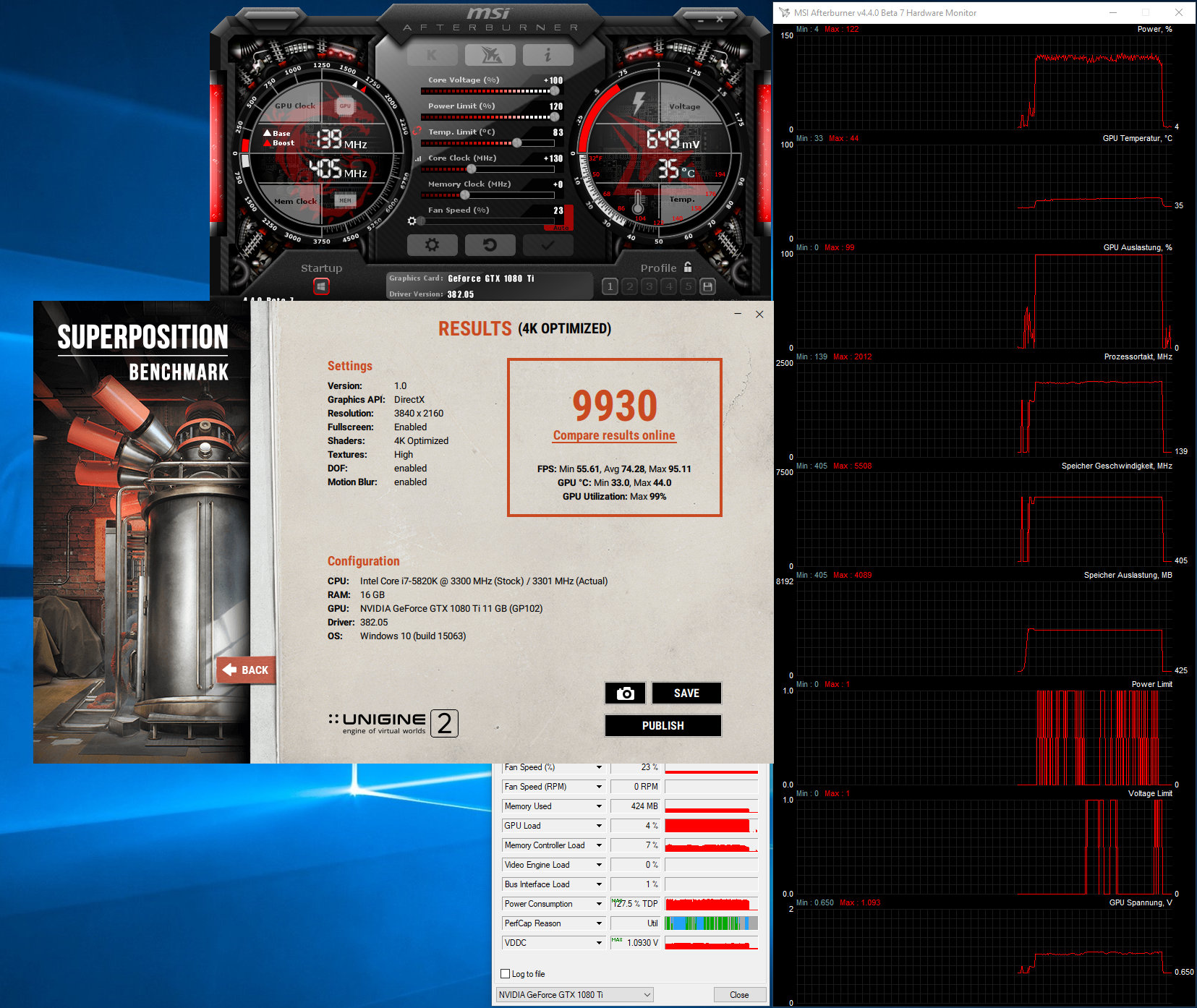Click the MEM chip icon in the clock gauge

tap(346, 201)
